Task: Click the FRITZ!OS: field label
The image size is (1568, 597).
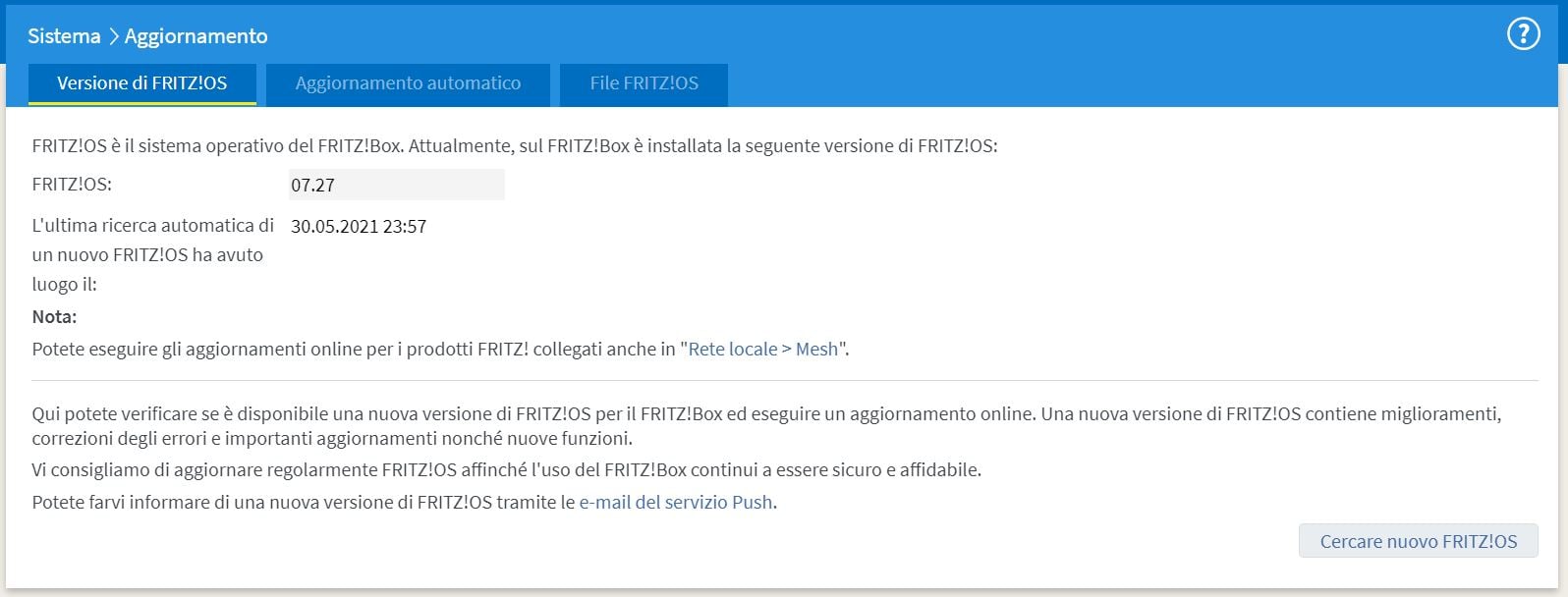Action: [x=72, y=185]
